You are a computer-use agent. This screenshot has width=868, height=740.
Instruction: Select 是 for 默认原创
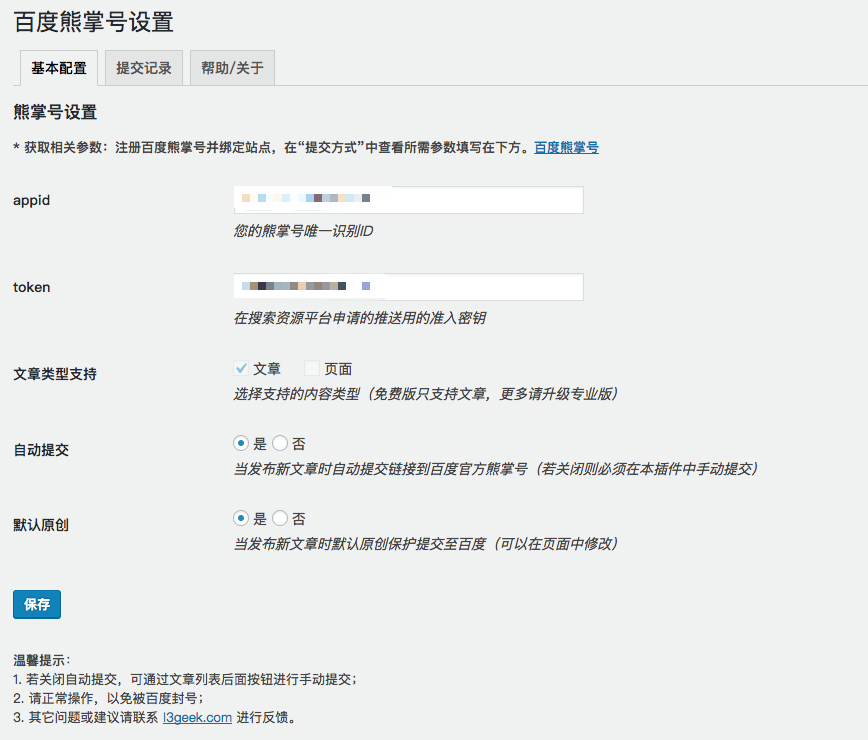241,519
